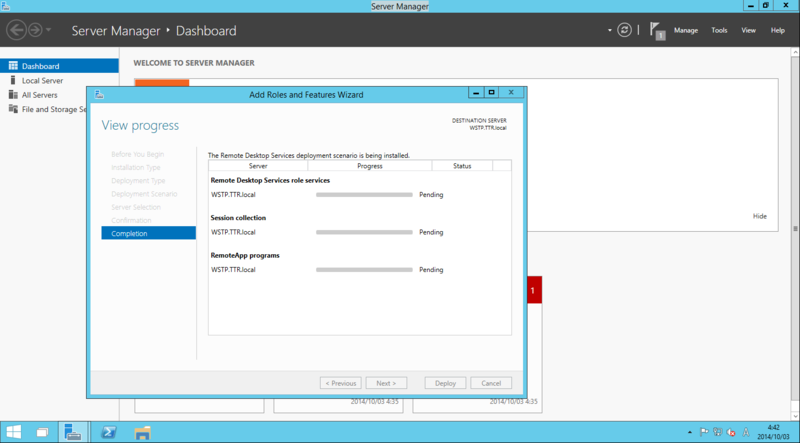This screenshot has height=443, width=800.
Task: Click Pending status for RemoteApp programs
Action: pos(431,269)
